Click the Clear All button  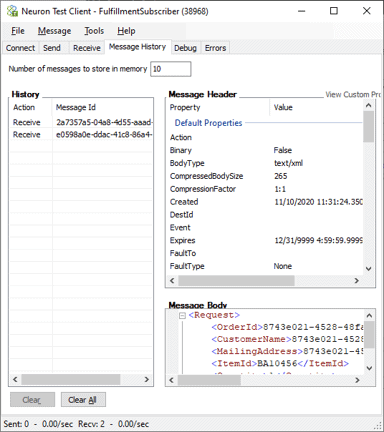pos(83,399)
